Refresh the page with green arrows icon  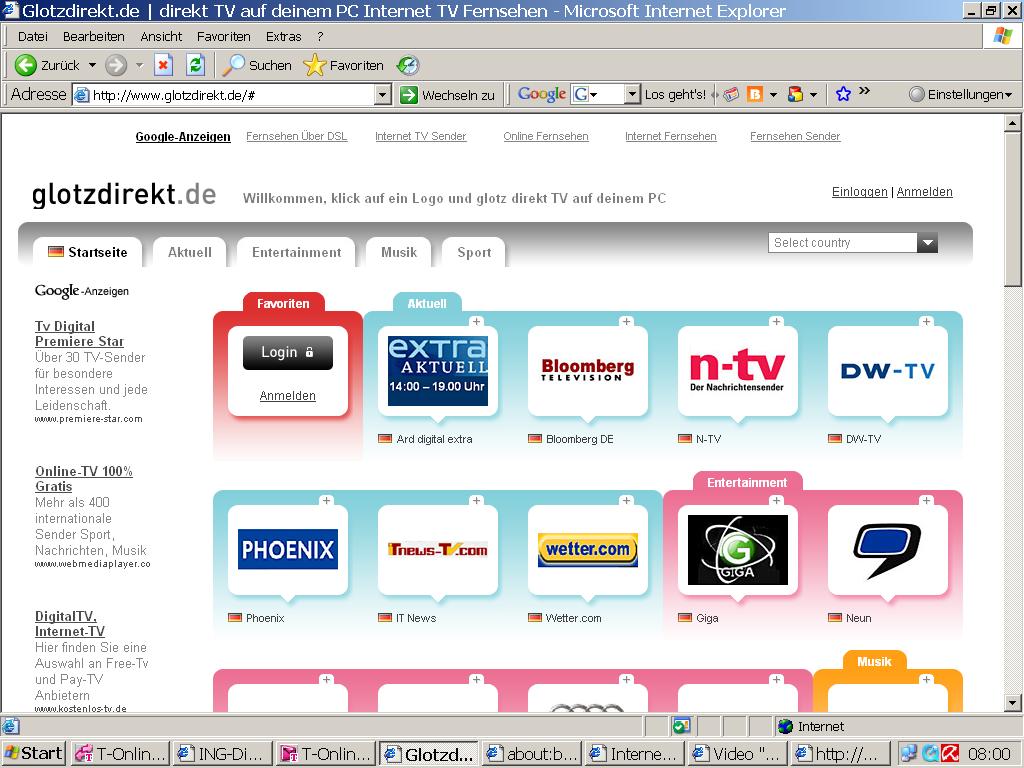pos(195,65)
